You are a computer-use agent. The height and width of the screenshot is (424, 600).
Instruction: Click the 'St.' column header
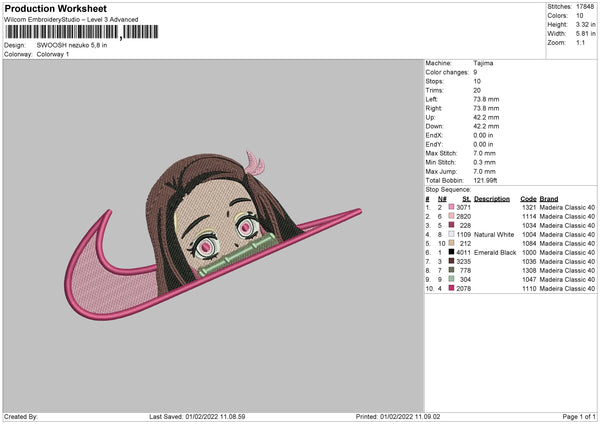[466, 199]
